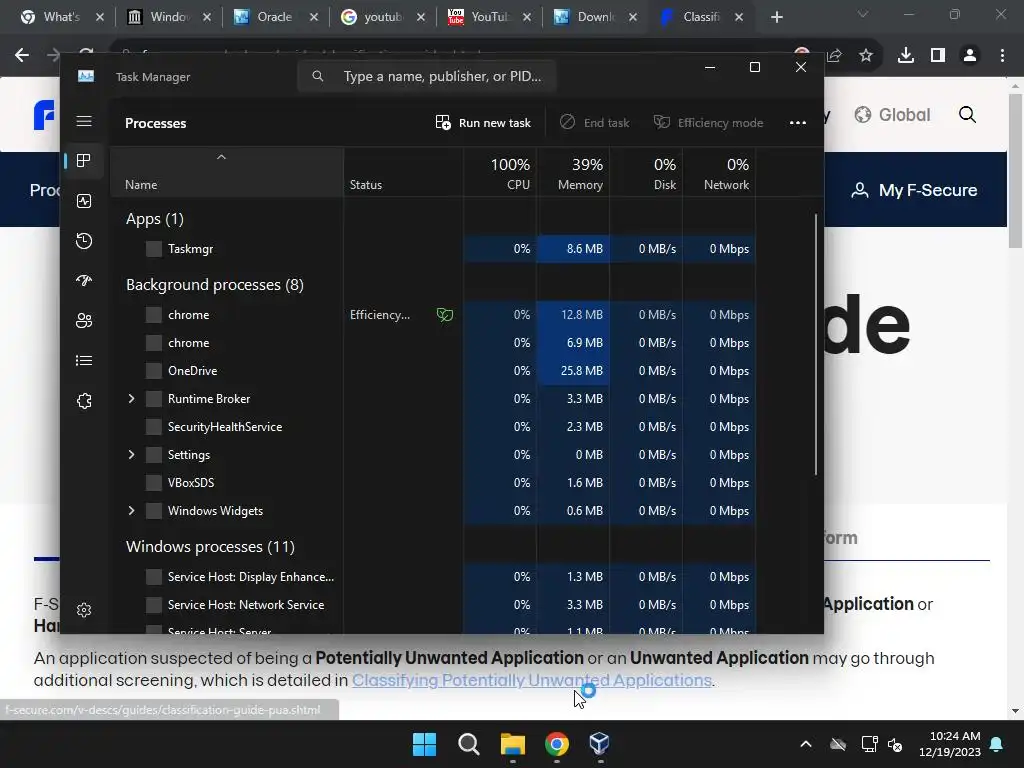Click Task Manager process list scrollbar

click(x=816, y=344)
